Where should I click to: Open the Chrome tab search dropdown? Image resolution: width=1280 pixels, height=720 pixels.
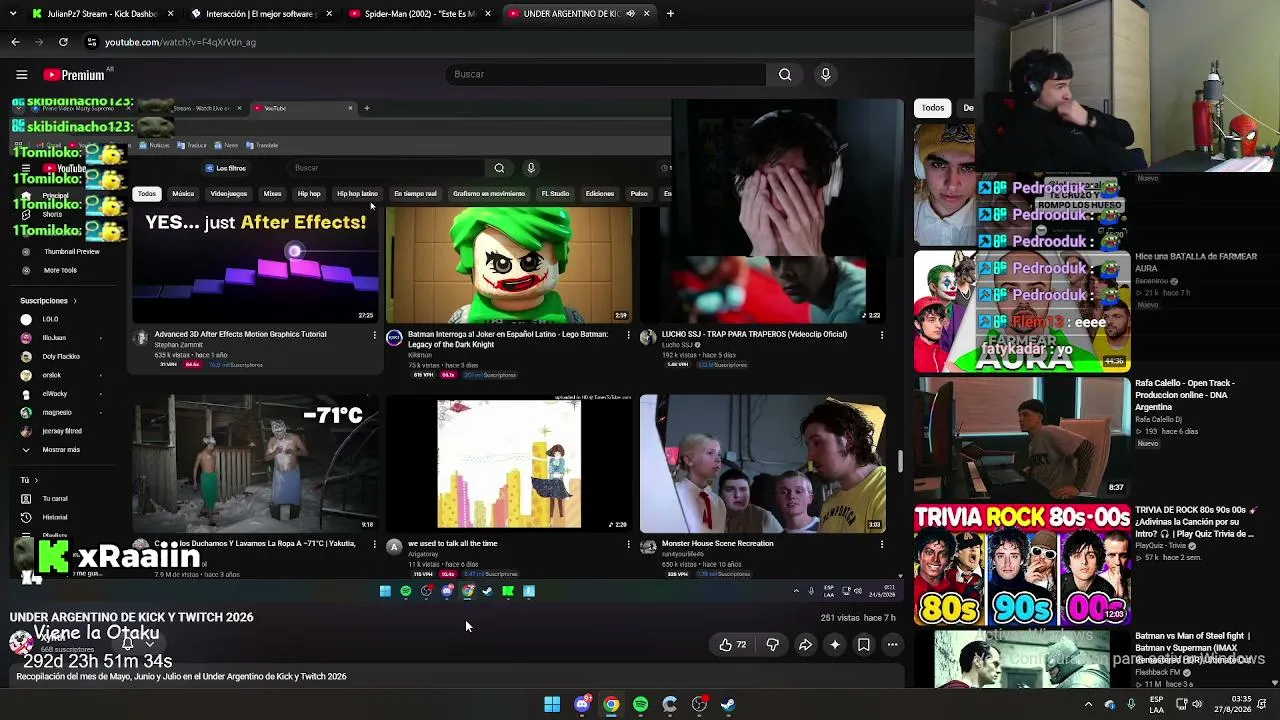pyautogui.click(x=15, y=14)
